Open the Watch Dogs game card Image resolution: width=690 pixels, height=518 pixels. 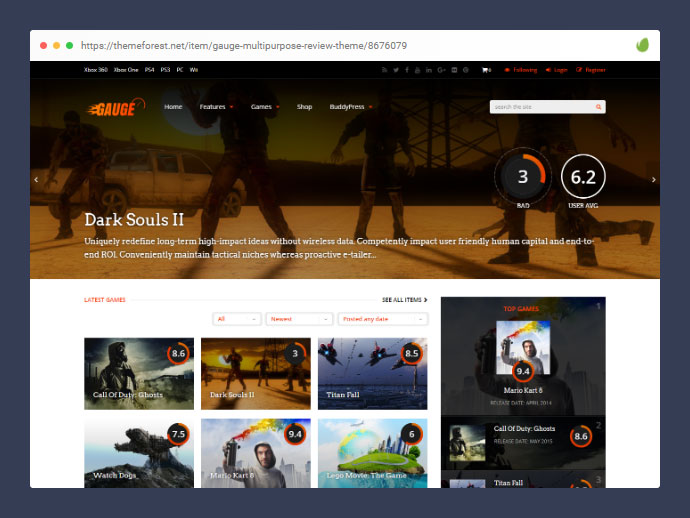pyautogui.click(x=139, y=453)
